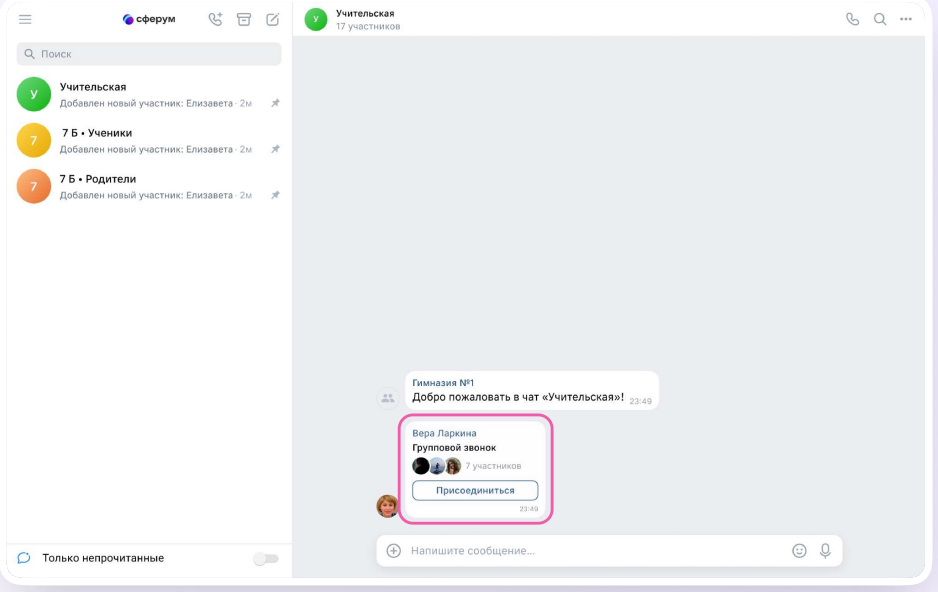Click the attach plus icon in the message box
Screen dimensions: 938x592
pos(394,550)
